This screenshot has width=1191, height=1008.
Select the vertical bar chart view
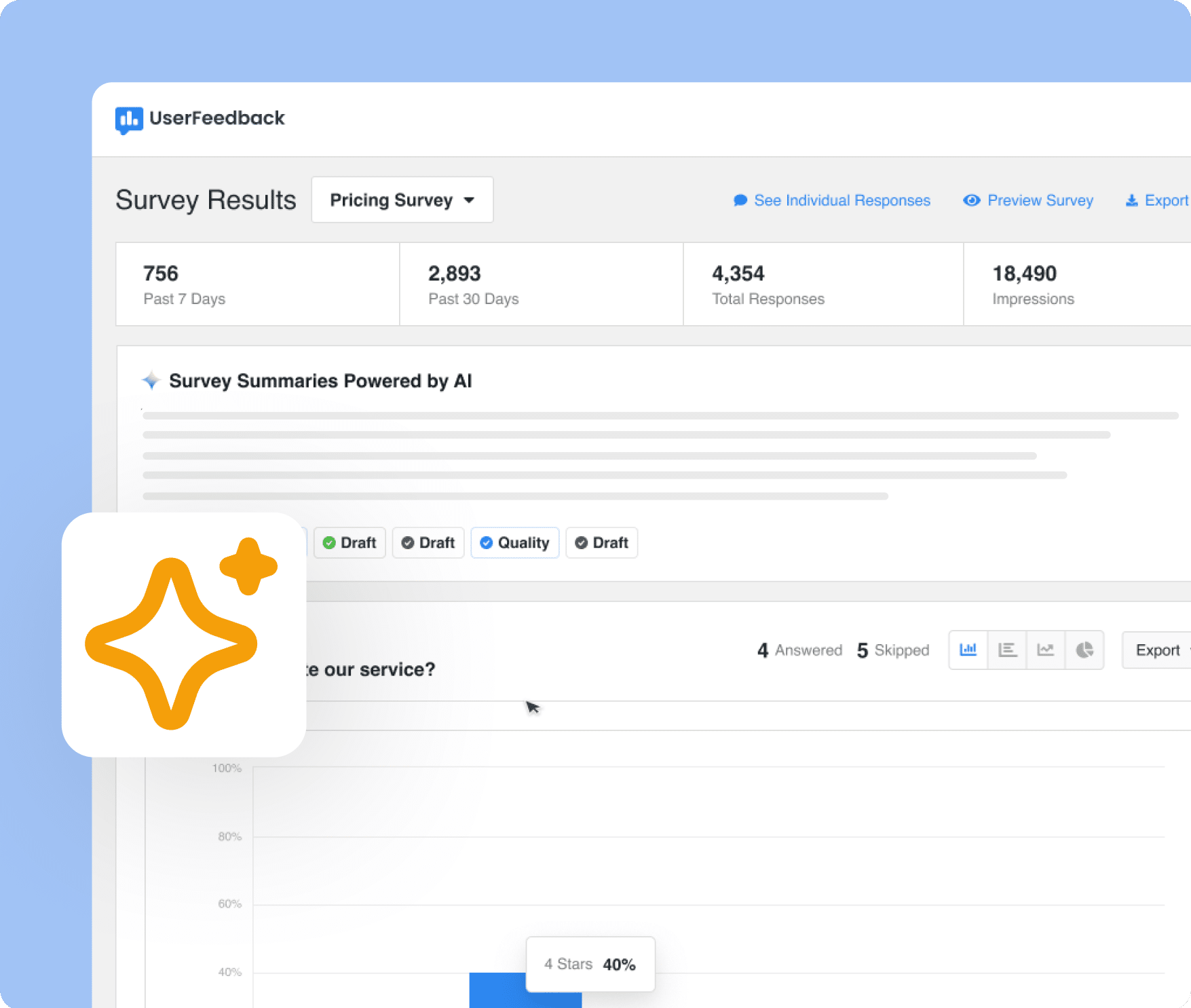(x=968, y=650)
